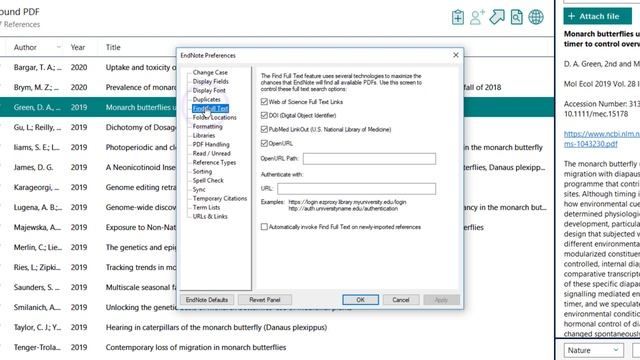Click the OpenURL Path input field
Viewport: 640px width, 360px height.
coord(369,158)
